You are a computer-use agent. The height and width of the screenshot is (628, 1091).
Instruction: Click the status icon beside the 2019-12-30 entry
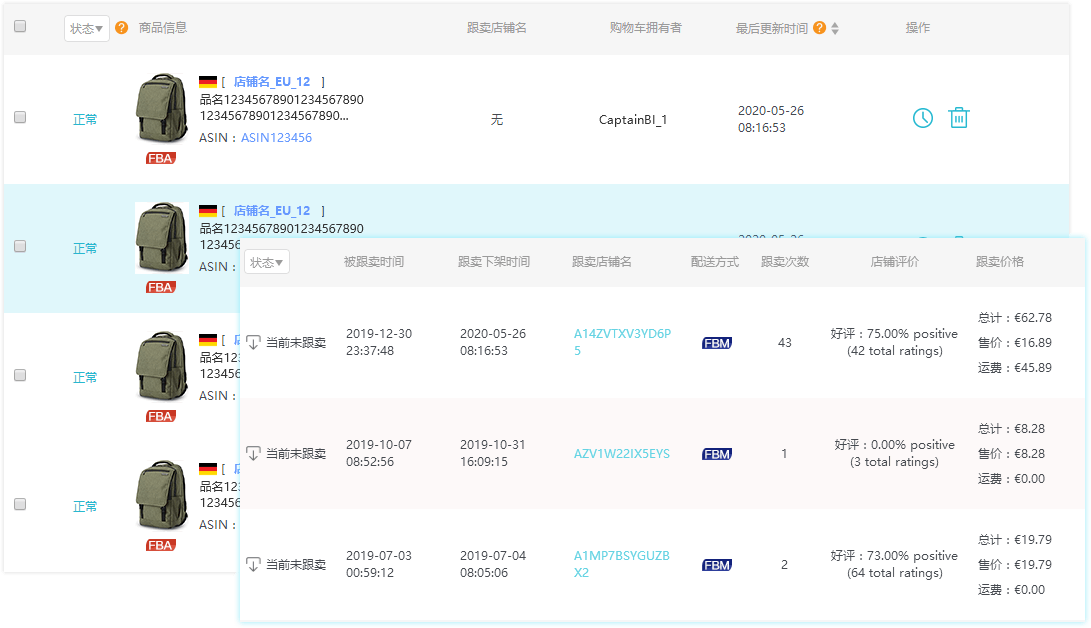tap(253, 342)
